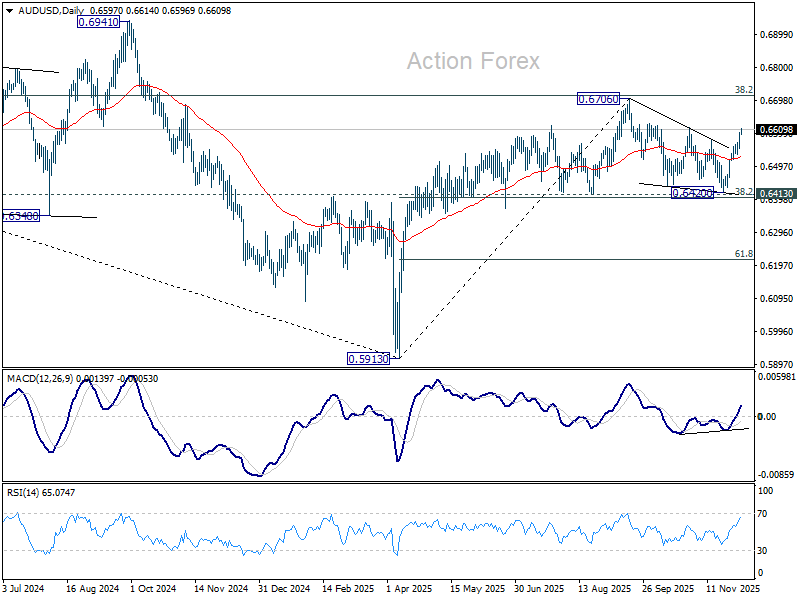Select the 0.64200 support price label
This screenshot has width=800, height=600.
point(692,193)
